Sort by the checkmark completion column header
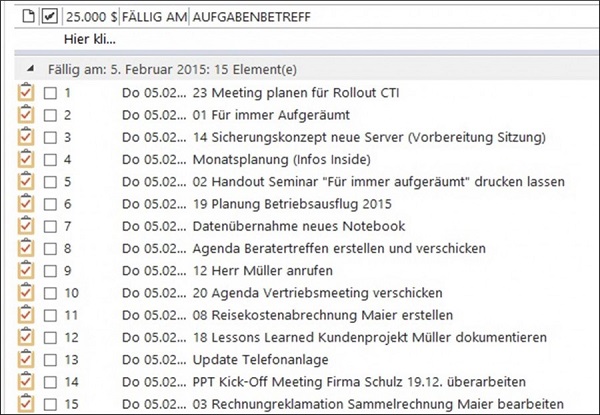 point(50,16)
